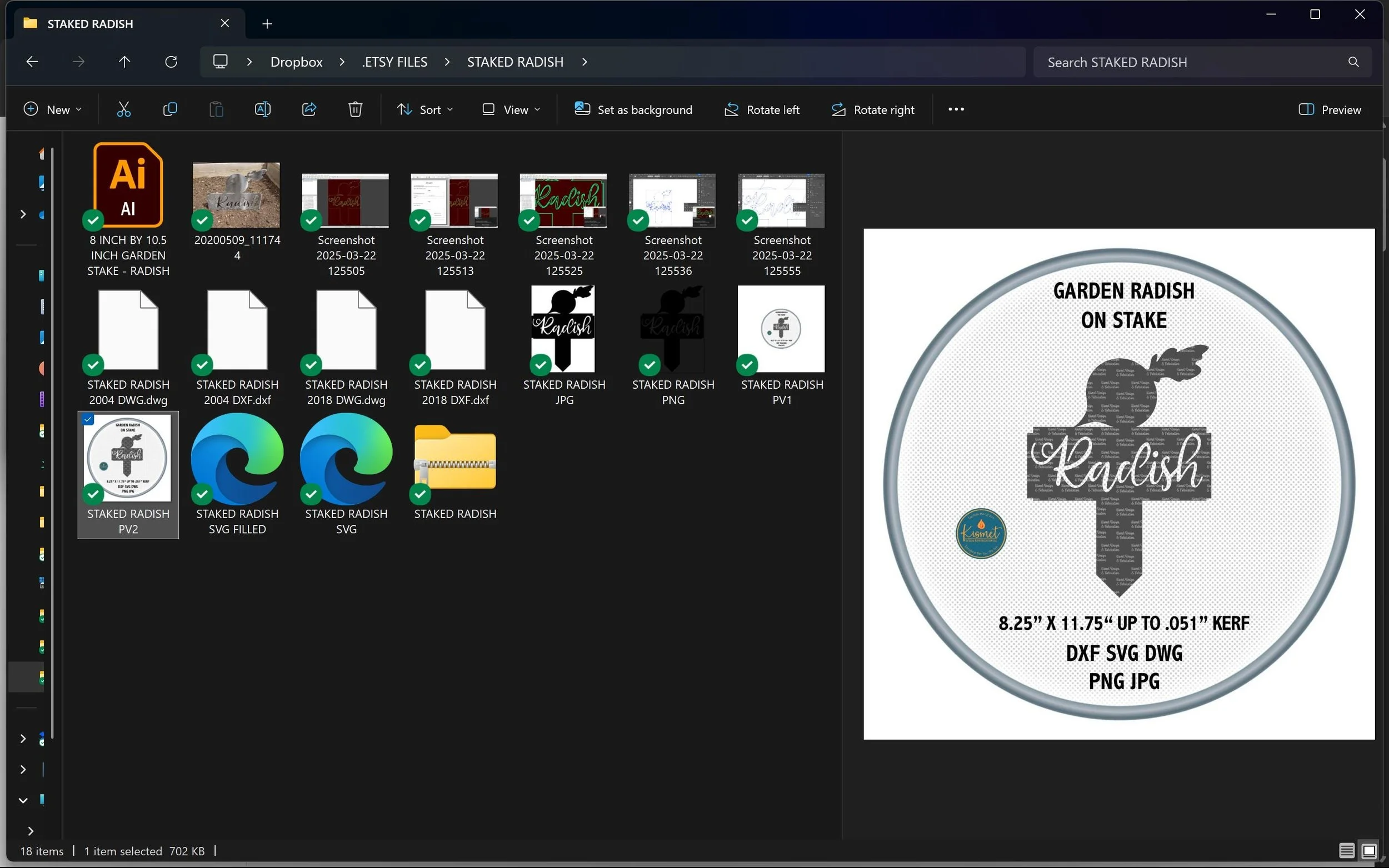
Task: Toggle the Preview pane button
Action: [1330, 109]
